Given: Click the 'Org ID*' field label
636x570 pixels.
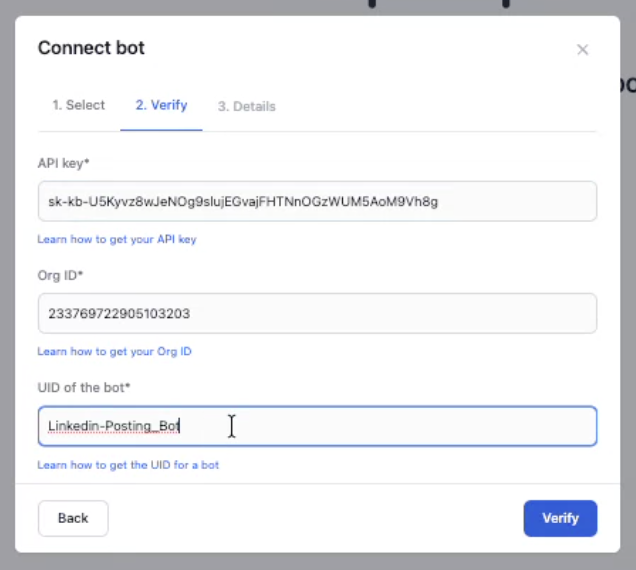Looking at the screenshot, I should (x=60, y=274).
